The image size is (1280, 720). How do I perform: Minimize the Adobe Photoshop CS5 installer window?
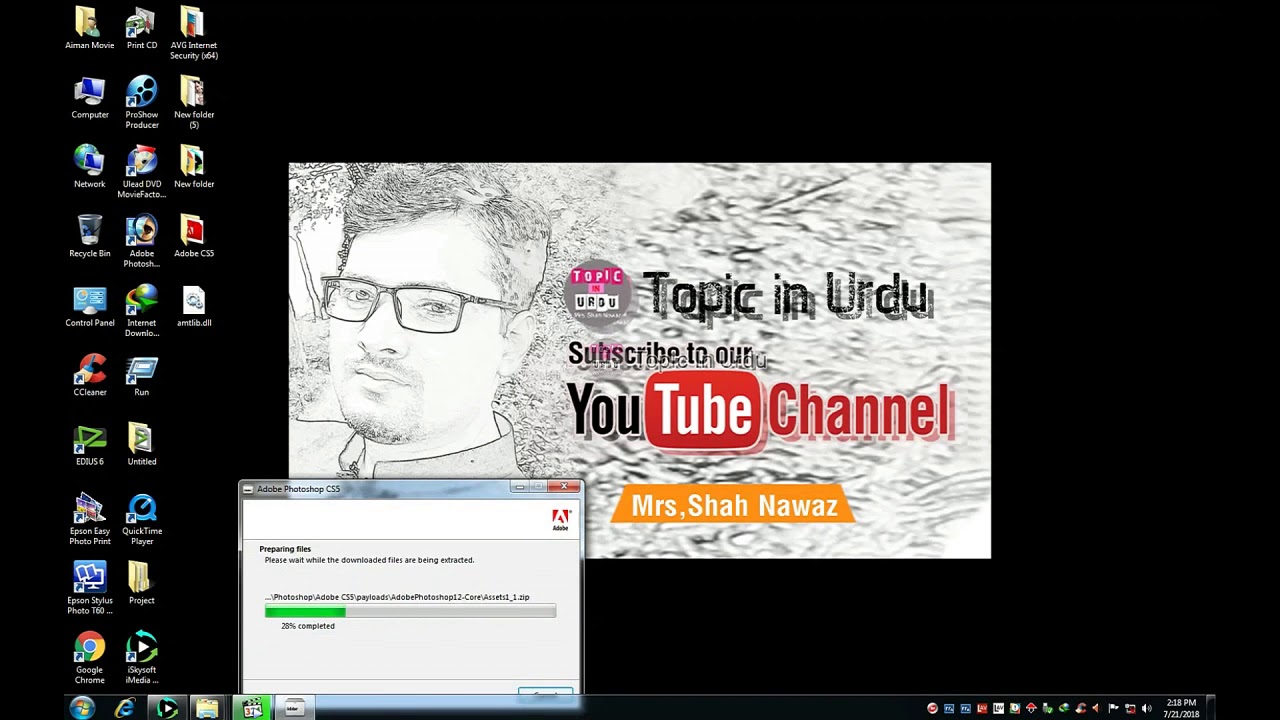click(x=520, y=487)
